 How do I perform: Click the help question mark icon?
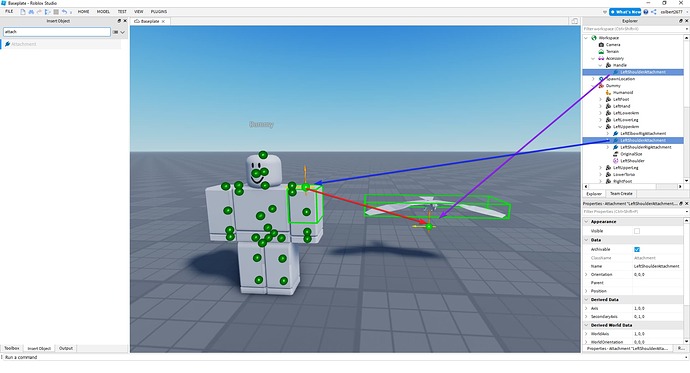(646, 12)
